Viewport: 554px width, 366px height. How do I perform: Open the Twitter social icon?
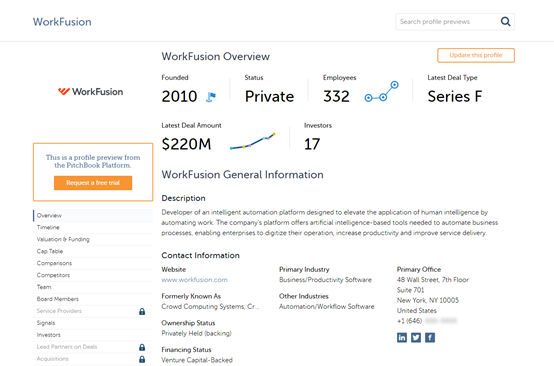416,338
